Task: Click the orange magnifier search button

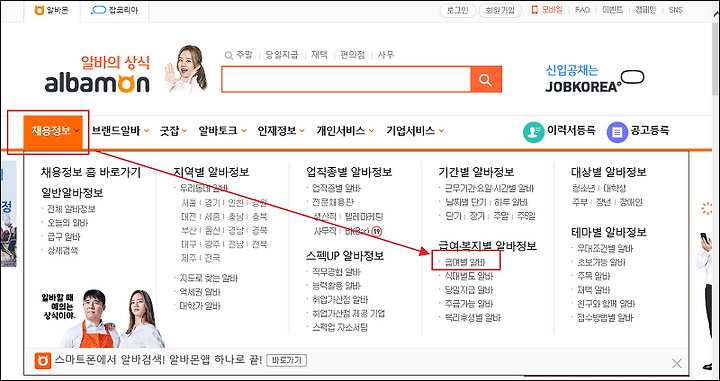Action: pos(486,79)
